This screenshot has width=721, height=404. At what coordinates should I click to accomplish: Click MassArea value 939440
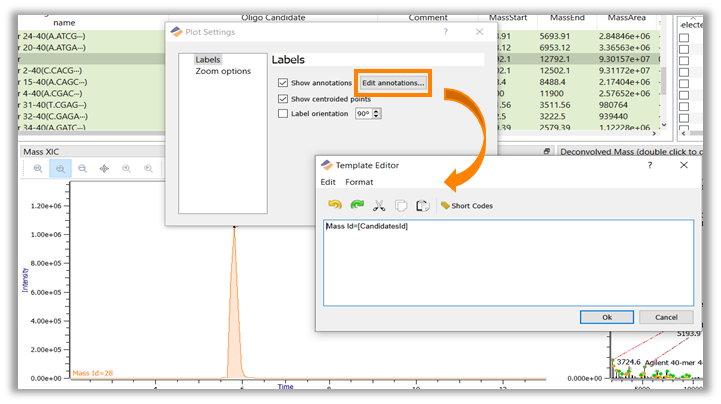pos(613,116)
